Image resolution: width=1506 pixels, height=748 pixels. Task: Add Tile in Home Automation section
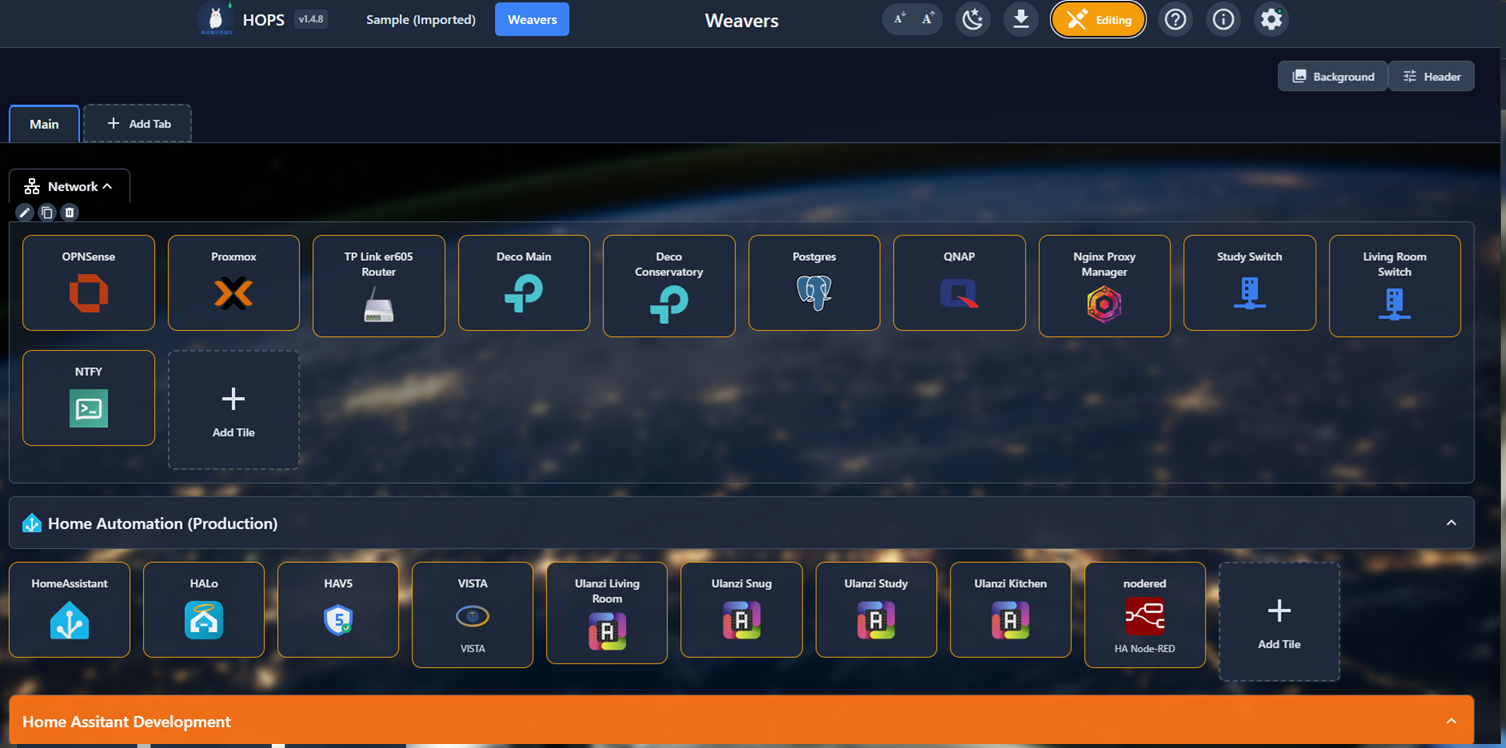[x=1279, y=622]
